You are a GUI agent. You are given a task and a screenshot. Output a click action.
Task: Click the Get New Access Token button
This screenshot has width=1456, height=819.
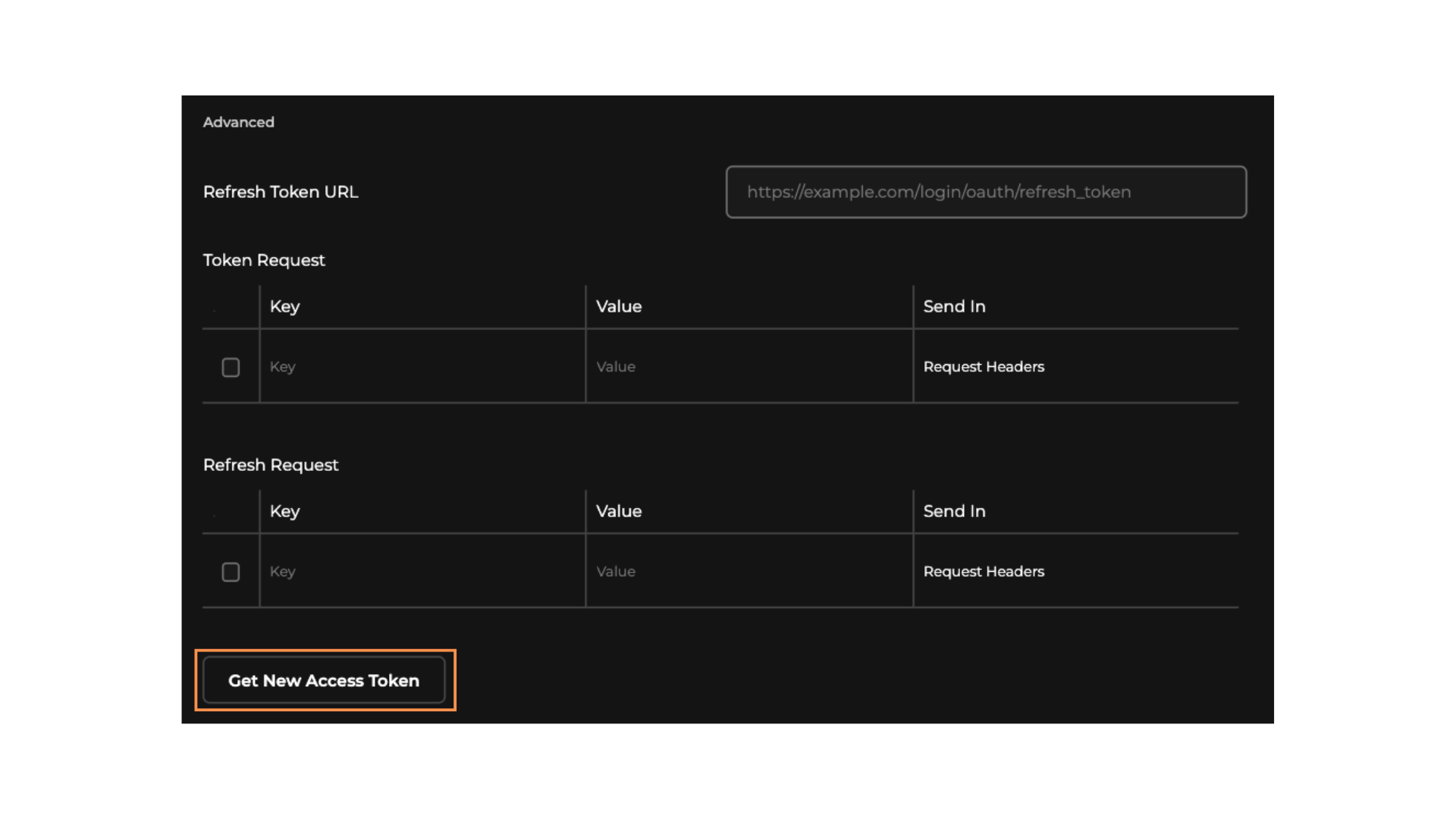tap(324, 681)
